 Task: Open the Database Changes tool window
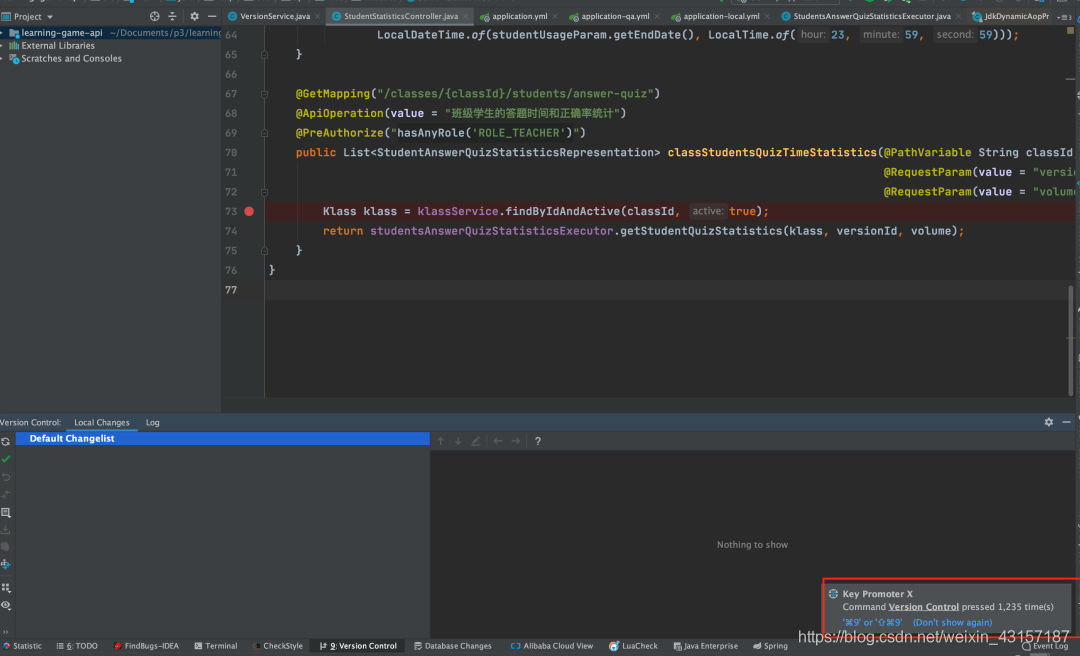[453, 646]
